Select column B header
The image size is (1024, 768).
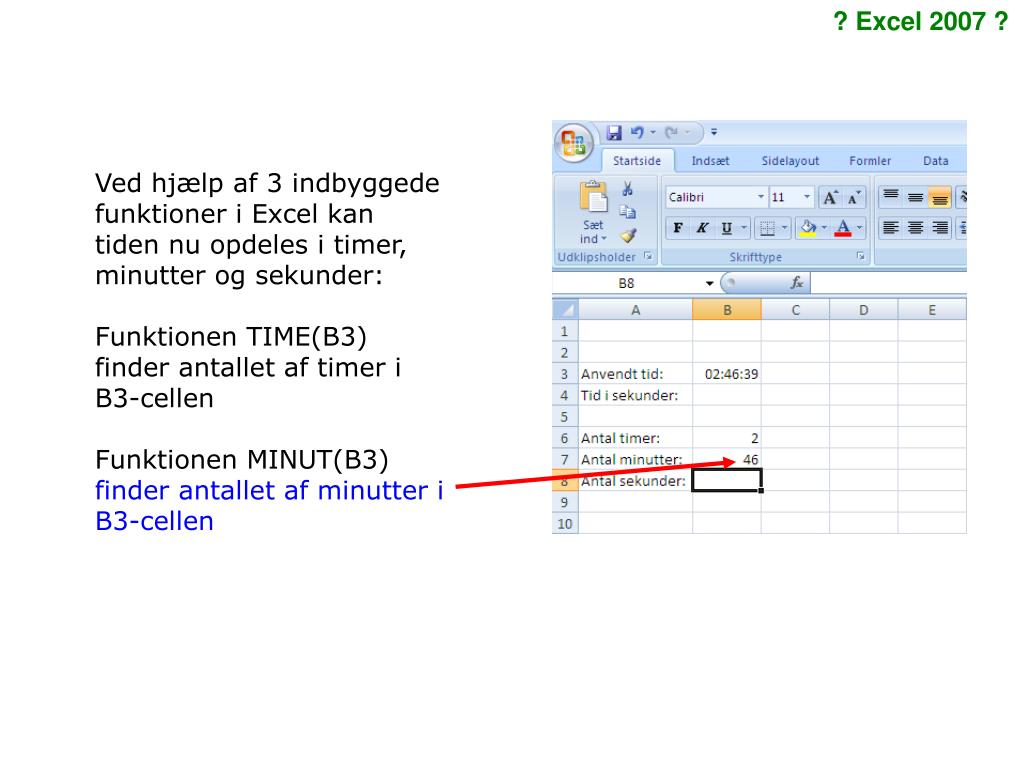727,310
